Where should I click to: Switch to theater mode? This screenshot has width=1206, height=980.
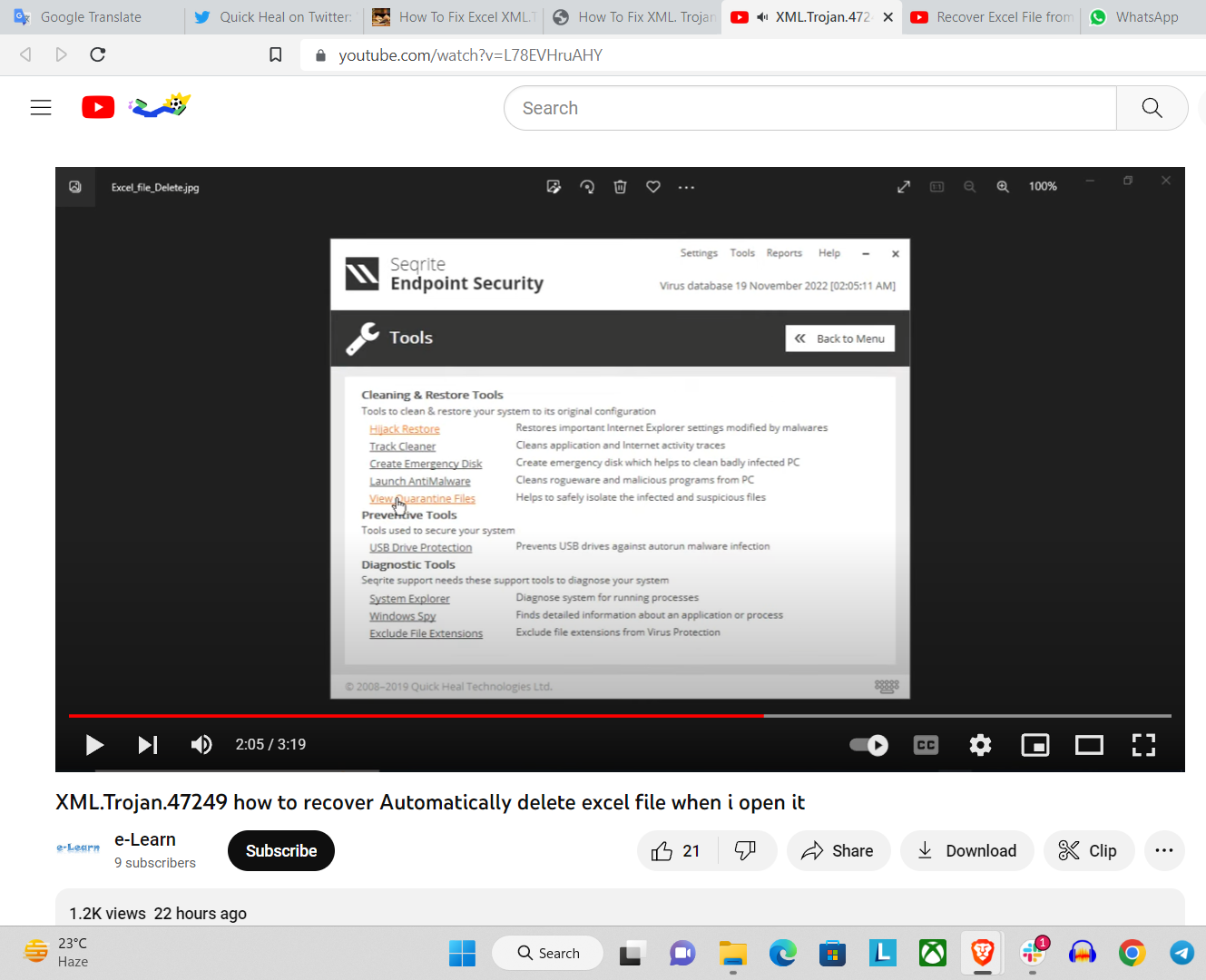click(x=1089, y=745)
